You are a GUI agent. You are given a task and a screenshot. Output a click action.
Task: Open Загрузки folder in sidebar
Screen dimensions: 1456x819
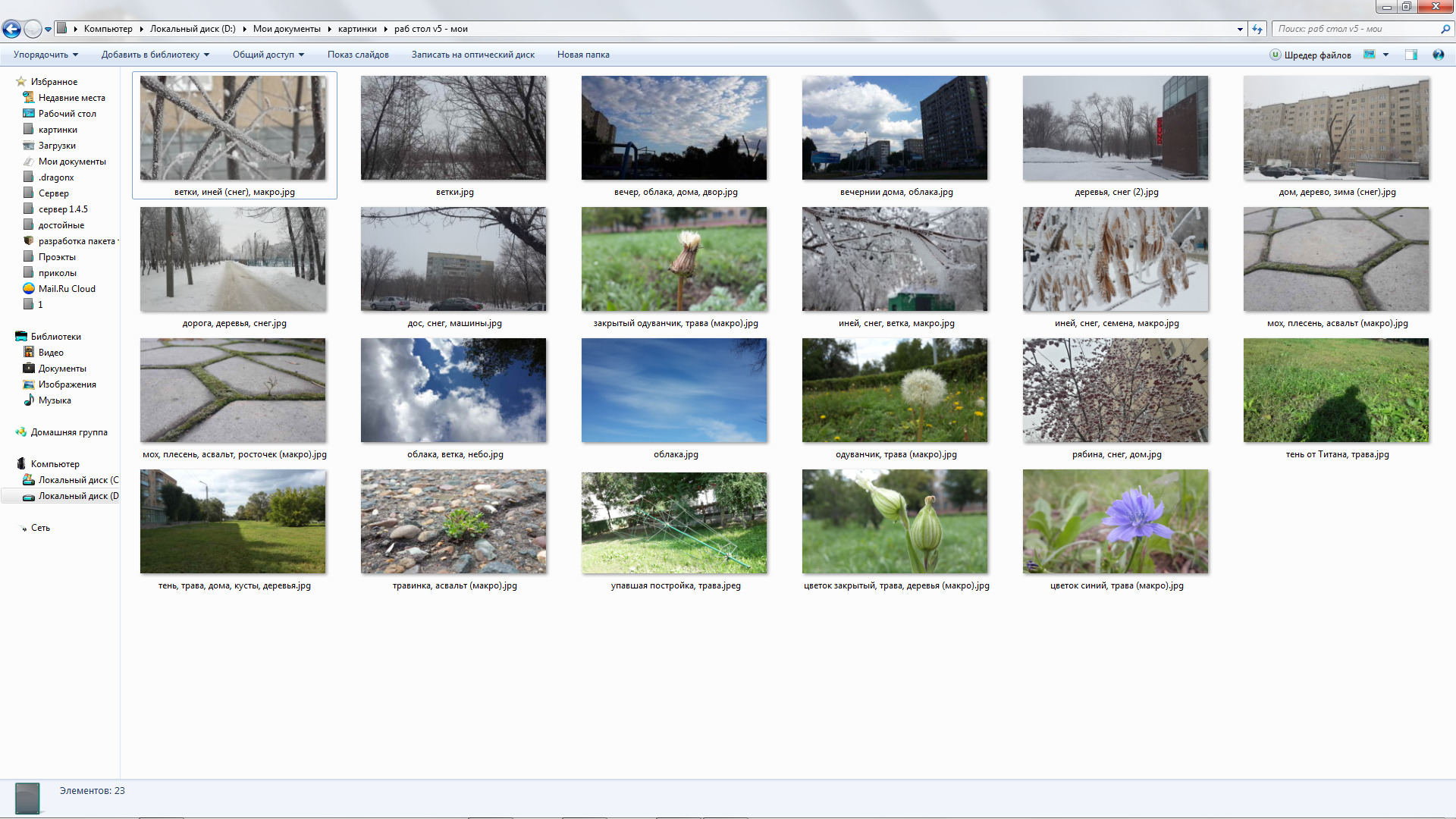(57, 146)
